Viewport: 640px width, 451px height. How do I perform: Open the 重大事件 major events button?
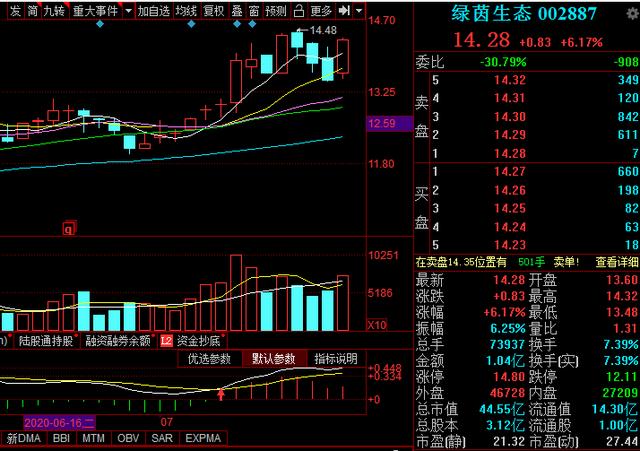pos(95,11)
